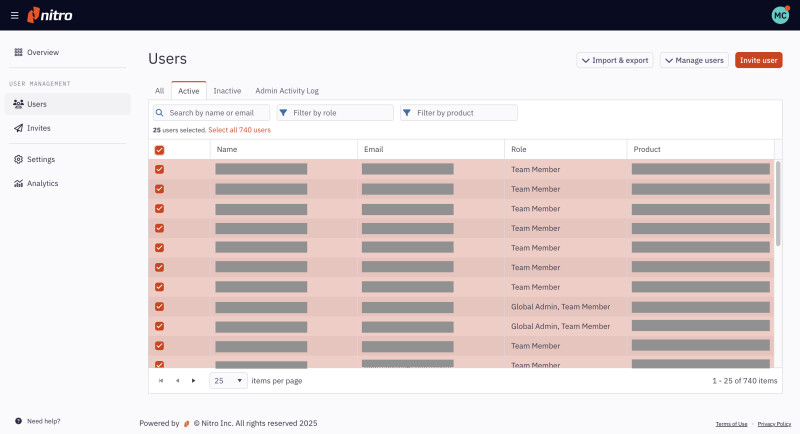Expand the Import & export dropdown

tap(615, 60)
